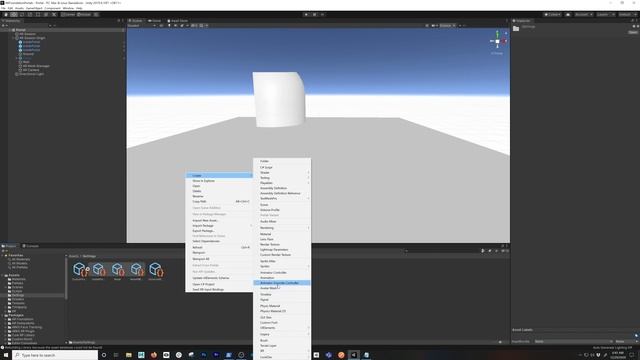Choose Physic Material in Create submenu
The image size is (640, 360).
(x=282, y=306)
